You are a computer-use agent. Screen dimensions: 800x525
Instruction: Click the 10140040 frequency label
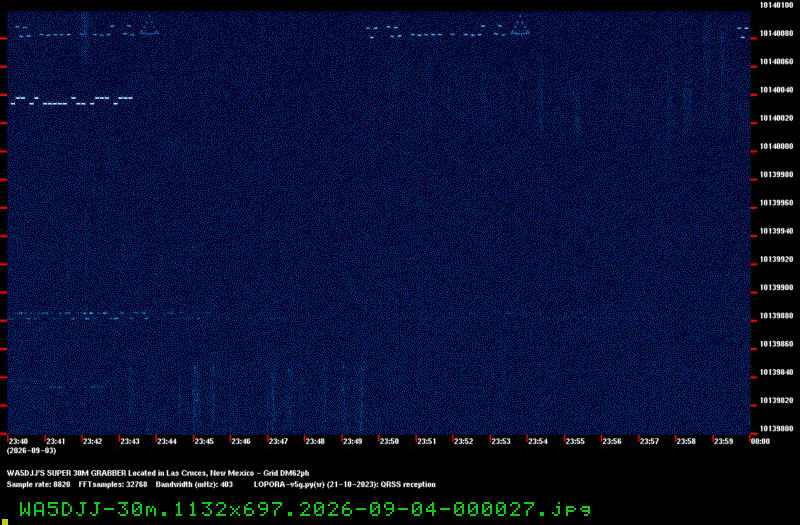[777, 90]
